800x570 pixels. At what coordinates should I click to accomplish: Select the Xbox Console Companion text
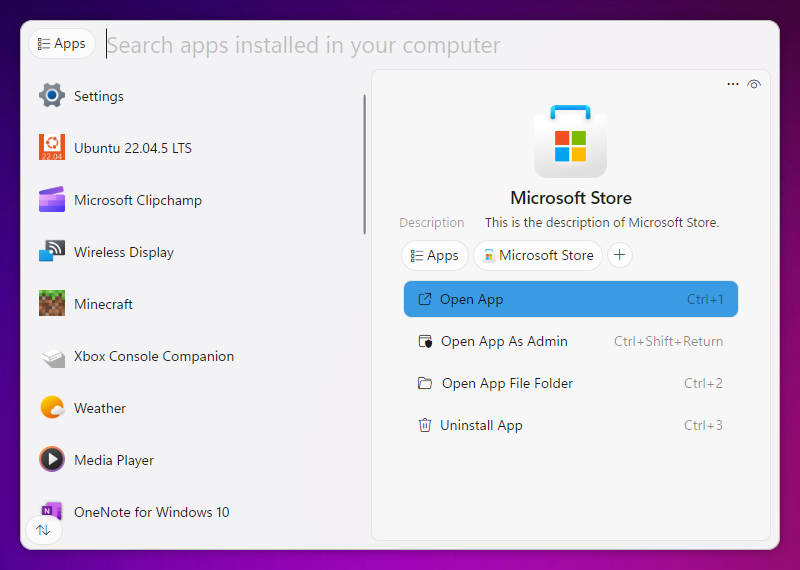click(154, 356)
